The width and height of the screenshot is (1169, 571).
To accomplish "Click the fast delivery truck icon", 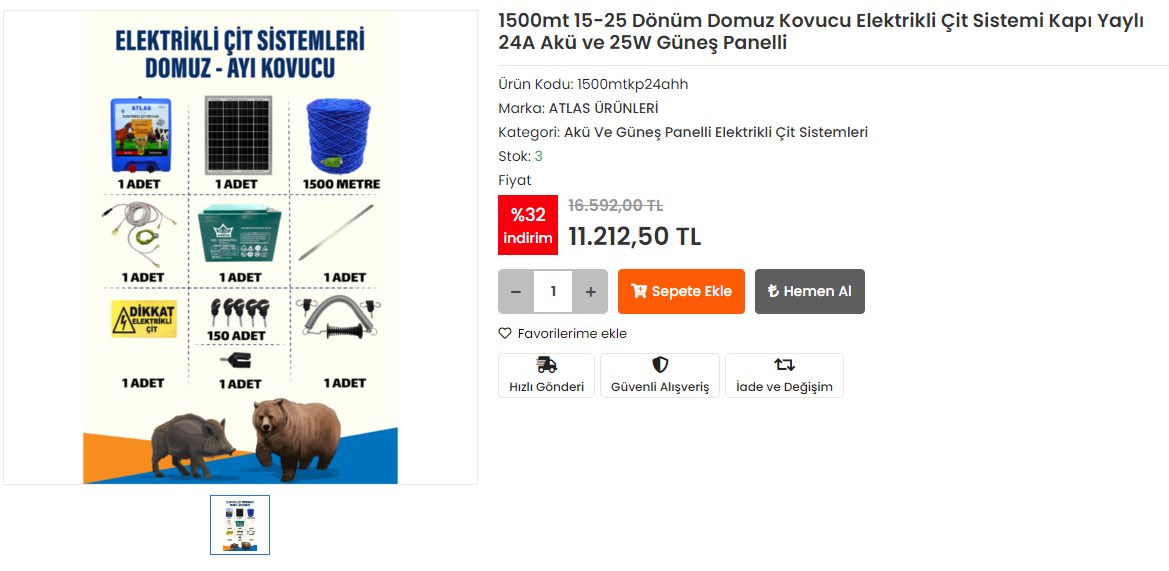I will click(x=546, y=365).
